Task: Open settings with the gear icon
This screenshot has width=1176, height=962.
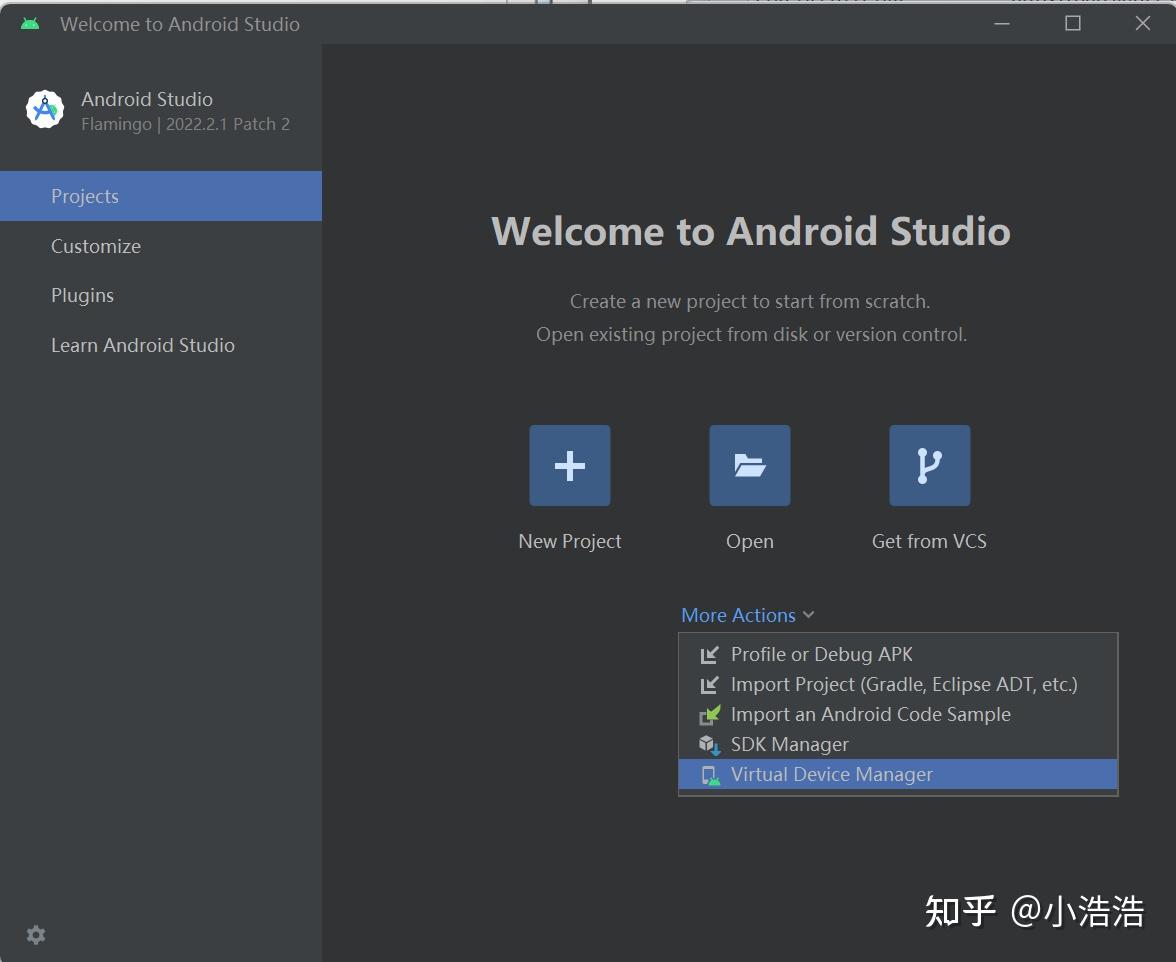Action: click(x=35, y=934)
